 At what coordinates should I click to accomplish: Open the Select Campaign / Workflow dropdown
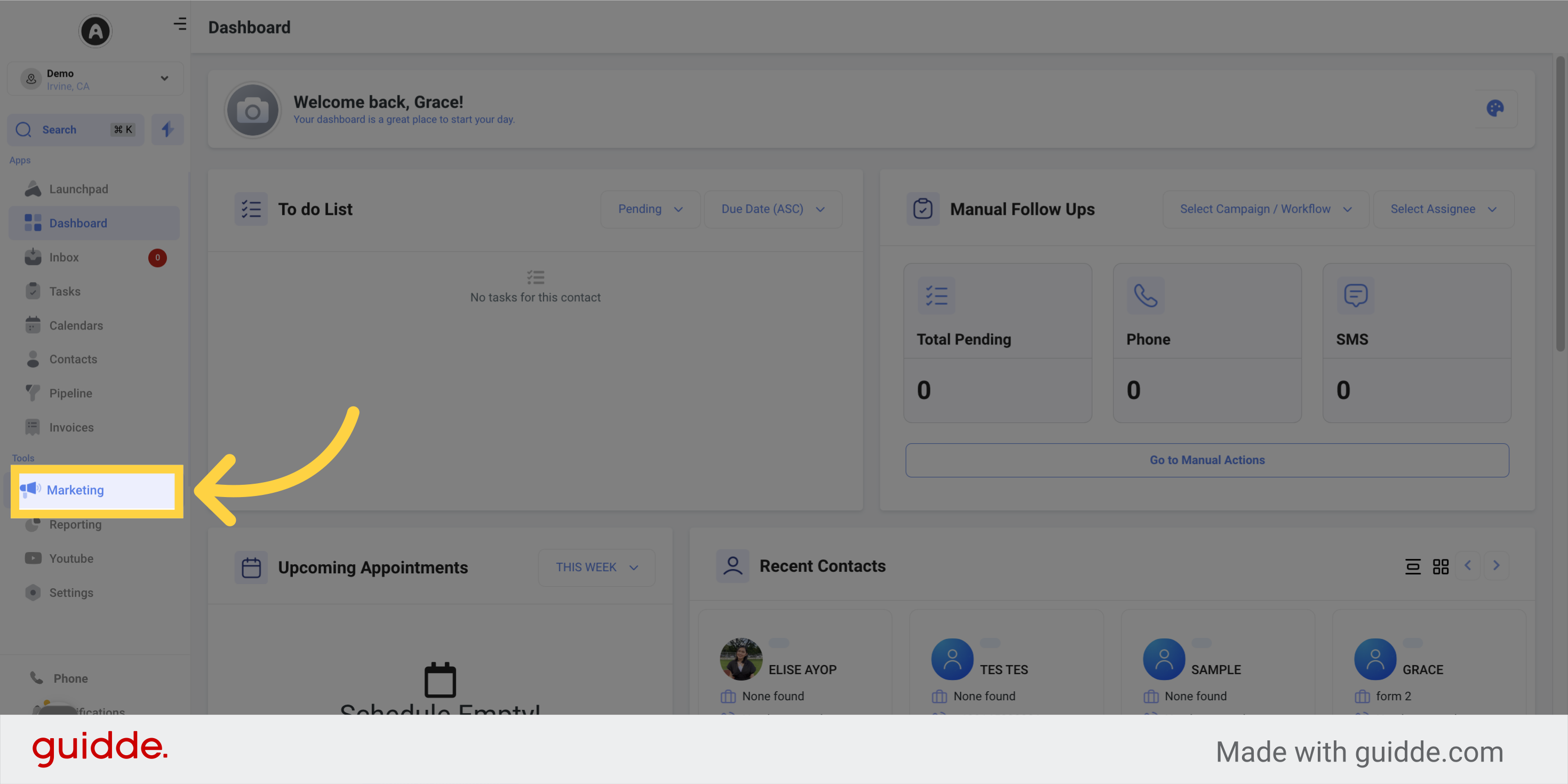click(1265, 209)
